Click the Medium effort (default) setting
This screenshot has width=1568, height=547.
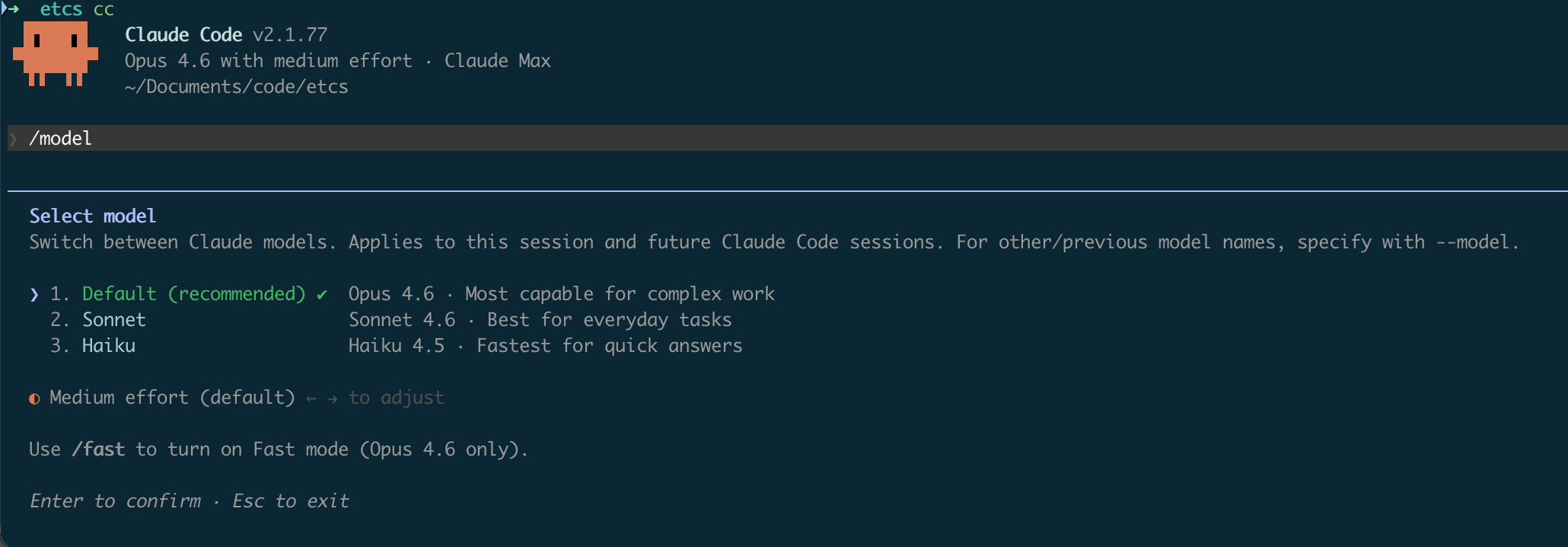click(x=172, y=398)
